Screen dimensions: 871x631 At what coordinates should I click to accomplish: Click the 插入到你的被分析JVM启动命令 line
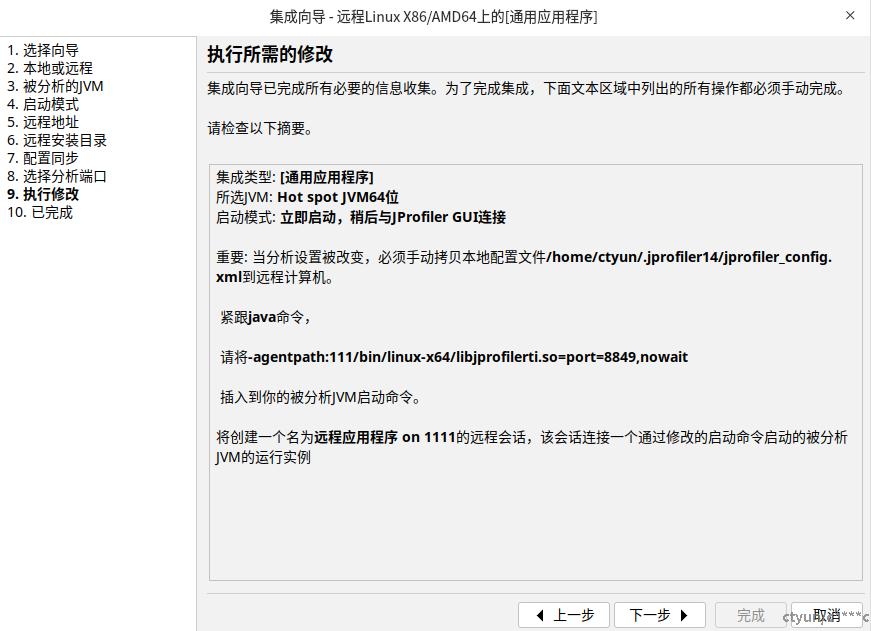pos(321,397)
